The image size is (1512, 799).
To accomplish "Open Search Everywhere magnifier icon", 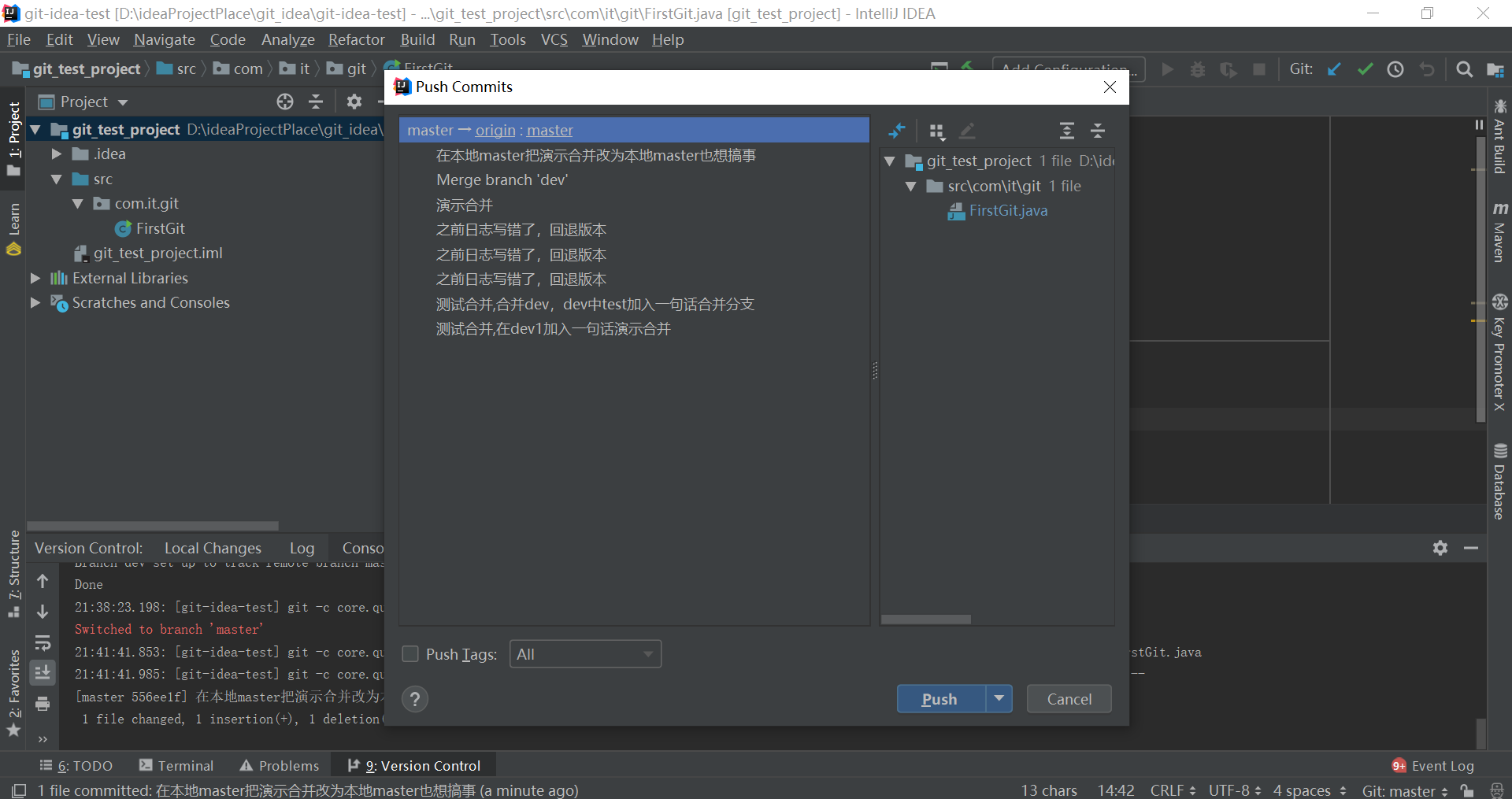I will point(1464,69).
